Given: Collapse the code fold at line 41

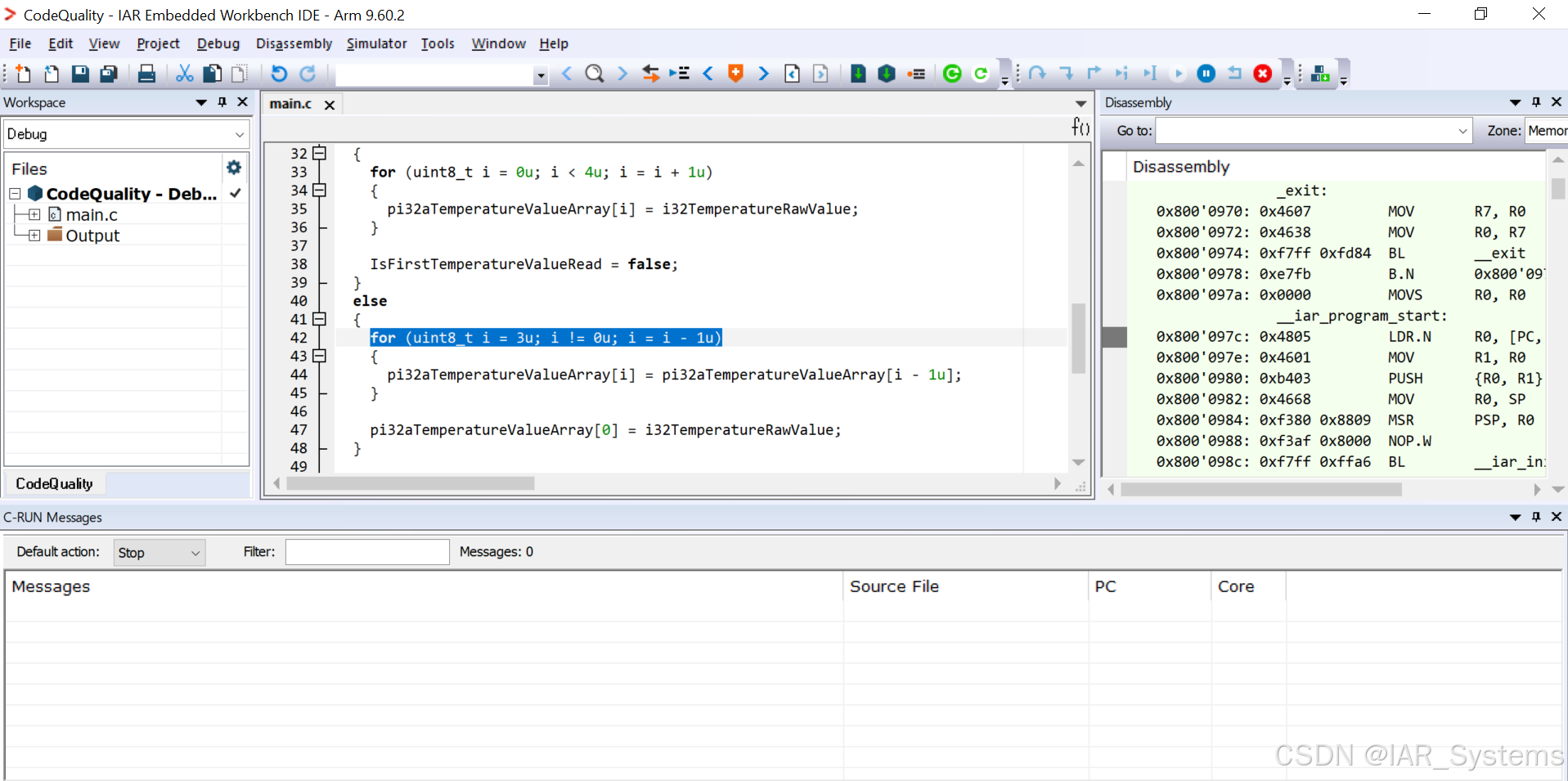Looking at the screenshot, I should tap(320, 319).
